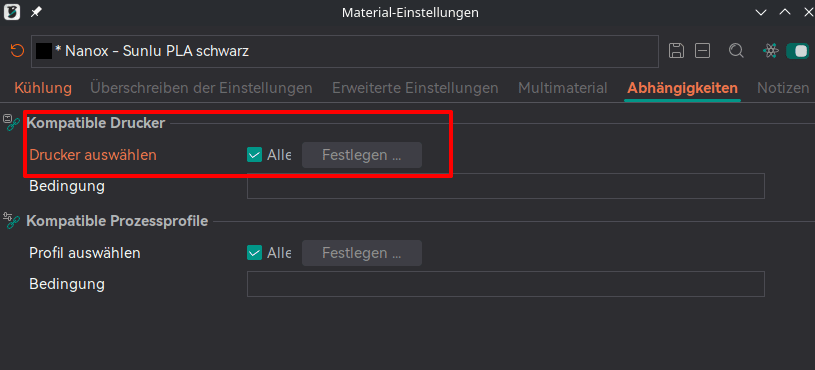The image size is (815, 370).
Task: Click the reset-to-defaults orange arrow icon
Action: 17,50
